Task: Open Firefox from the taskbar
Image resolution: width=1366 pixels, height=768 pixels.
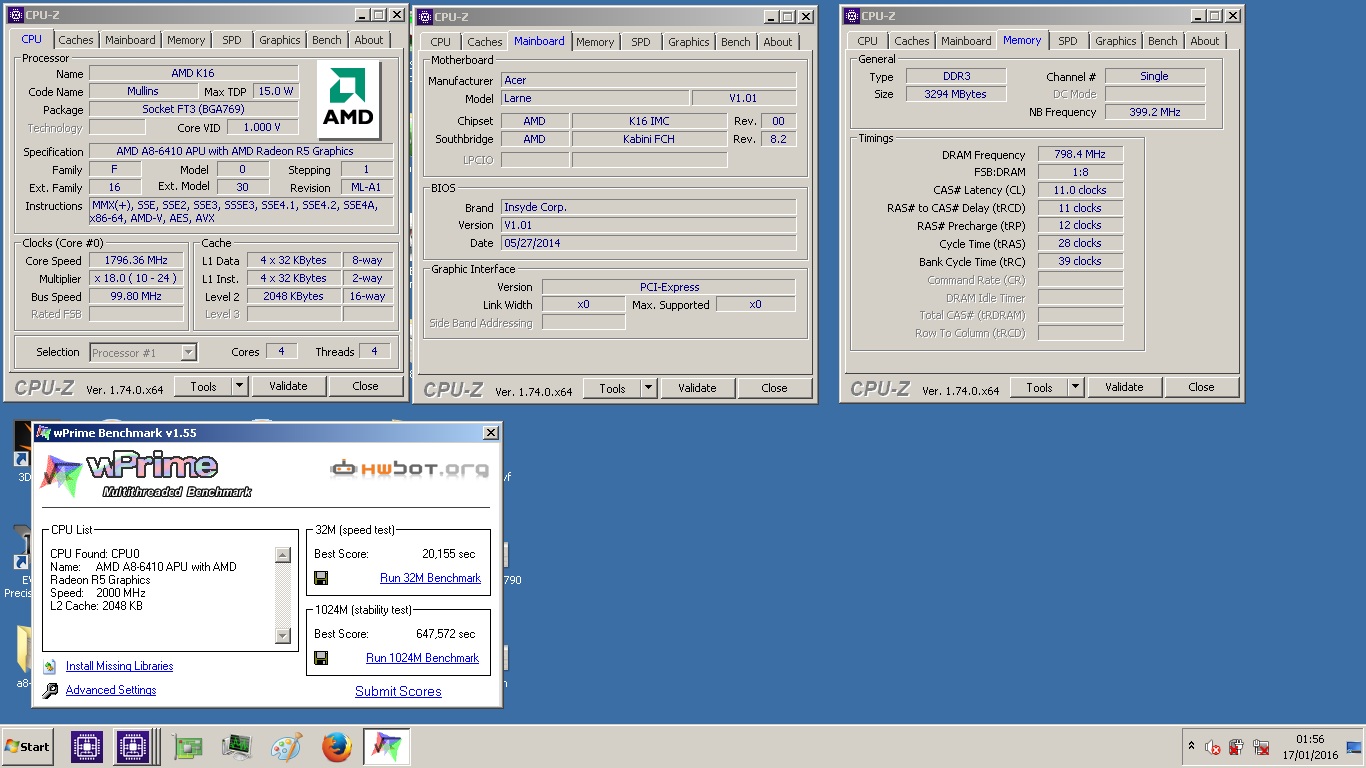Action: (x=337, y=747)
